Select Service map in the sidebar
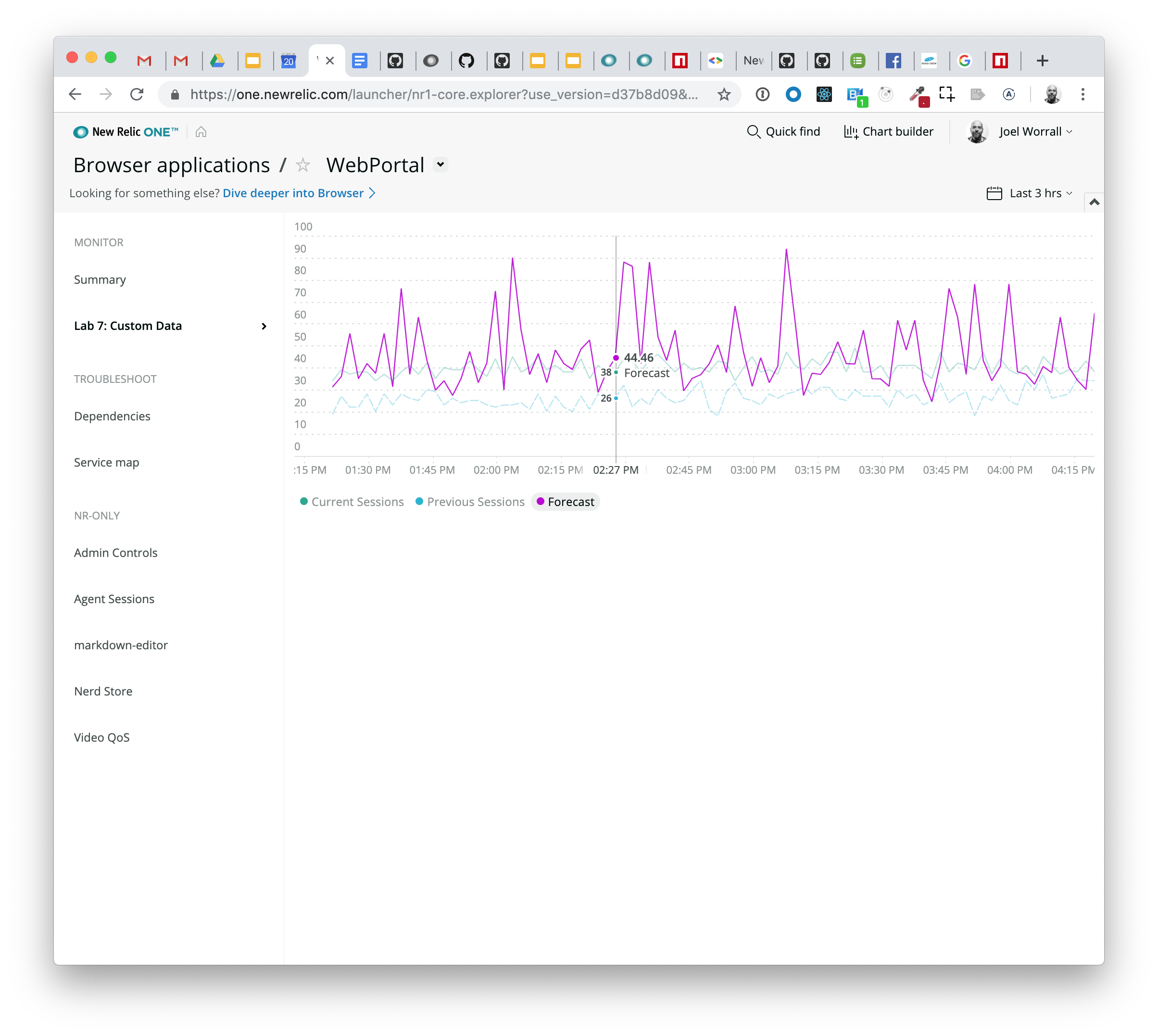 (106, 463)
